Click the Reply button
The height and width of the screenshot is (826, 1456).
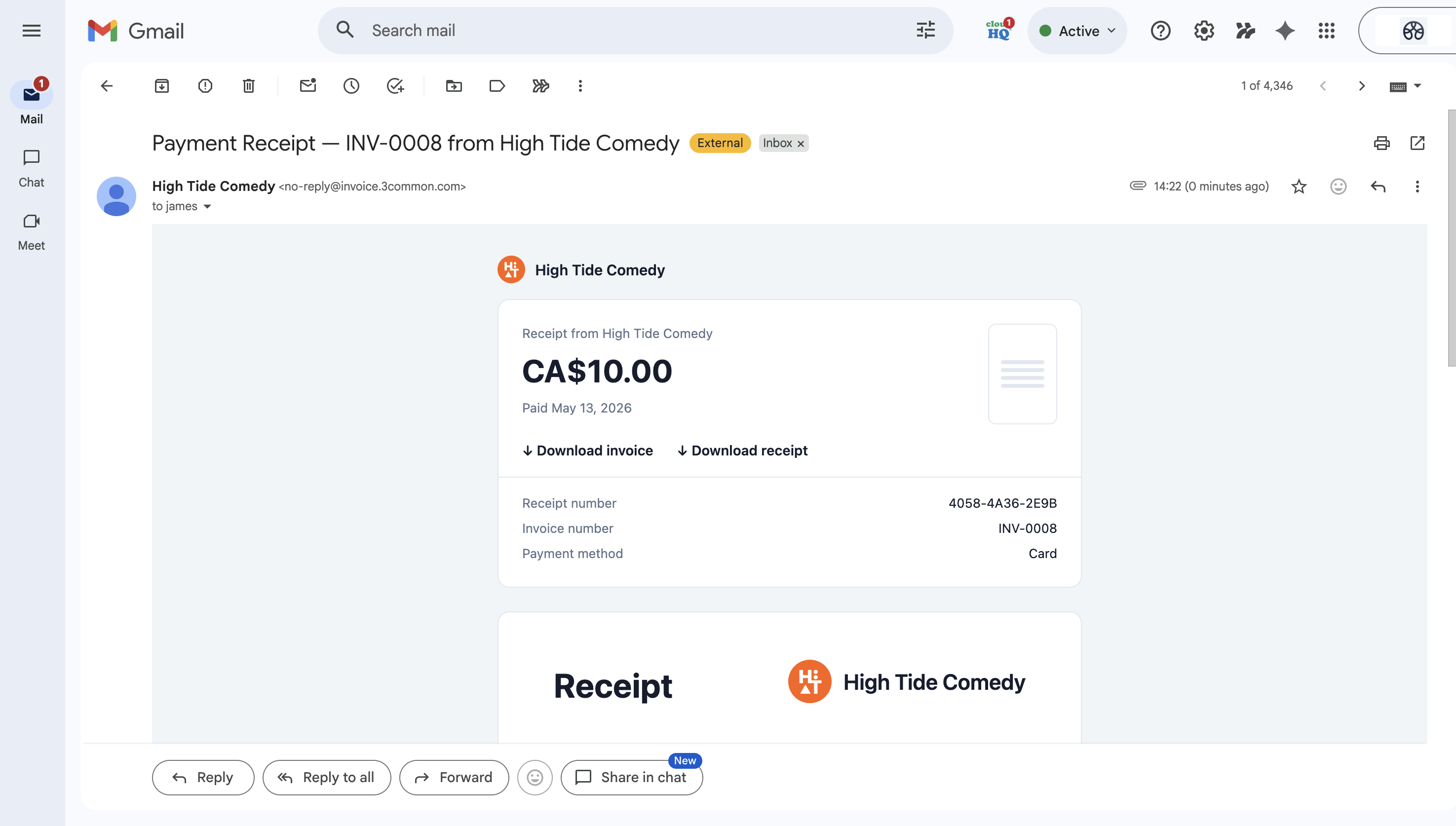[x=202, y=777]
